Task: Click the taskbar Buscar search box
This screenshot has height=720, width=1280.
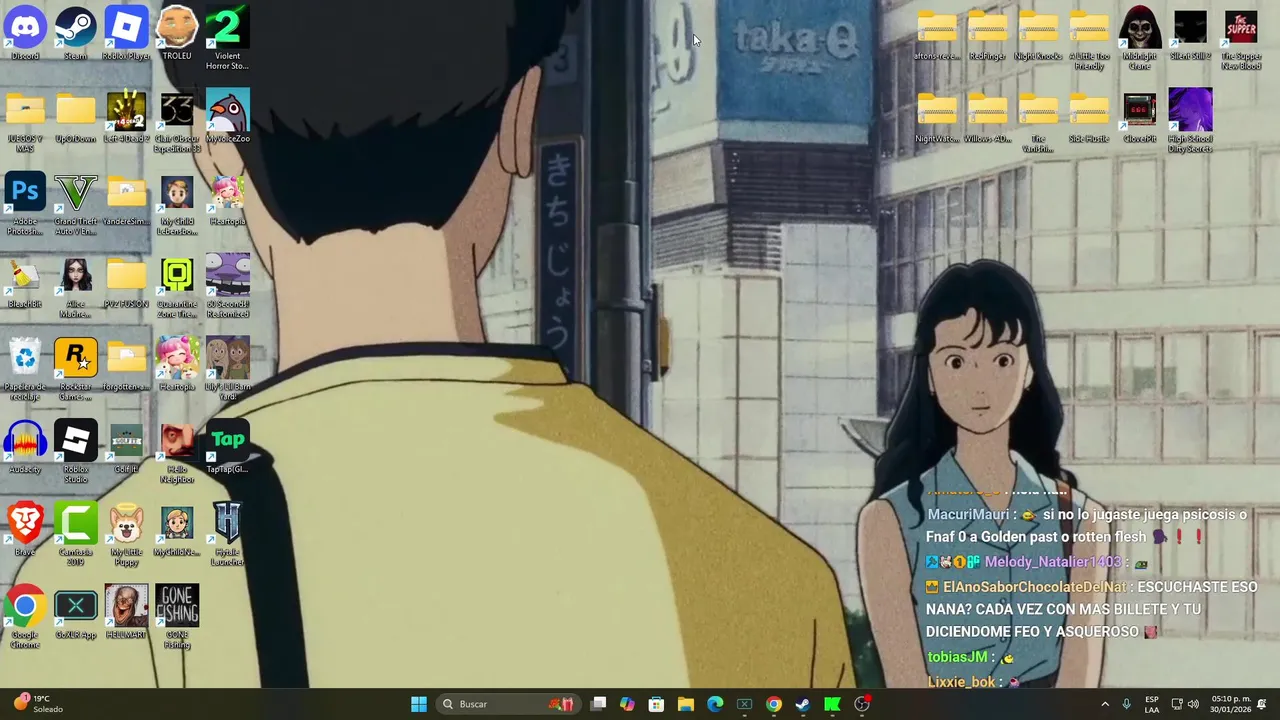Action: (x=507, y=704)
